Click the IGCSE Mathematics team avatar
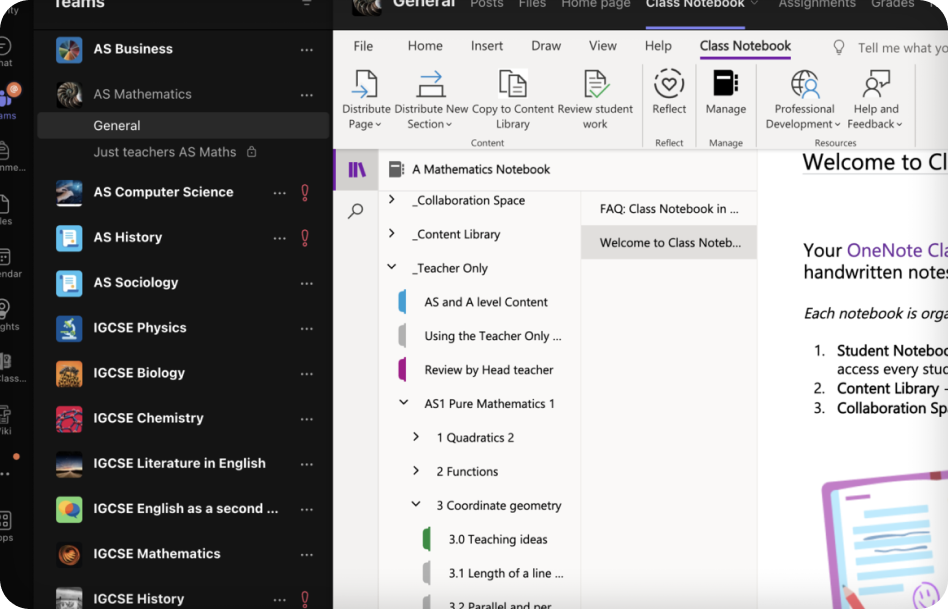 click(x=69, y=555)
